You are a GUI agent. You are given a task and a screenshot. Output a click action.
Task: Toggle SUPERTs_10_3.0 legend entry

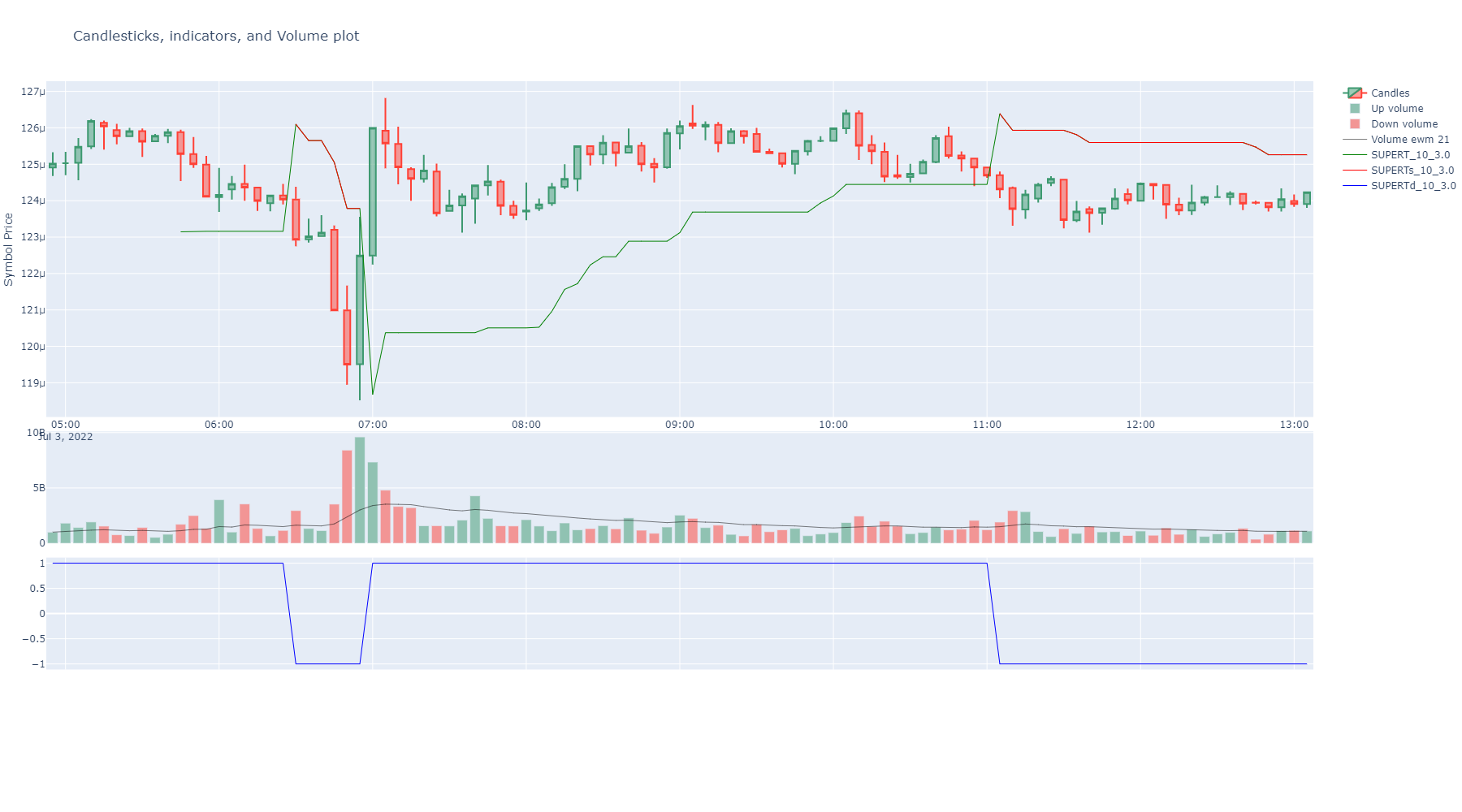1399,171
